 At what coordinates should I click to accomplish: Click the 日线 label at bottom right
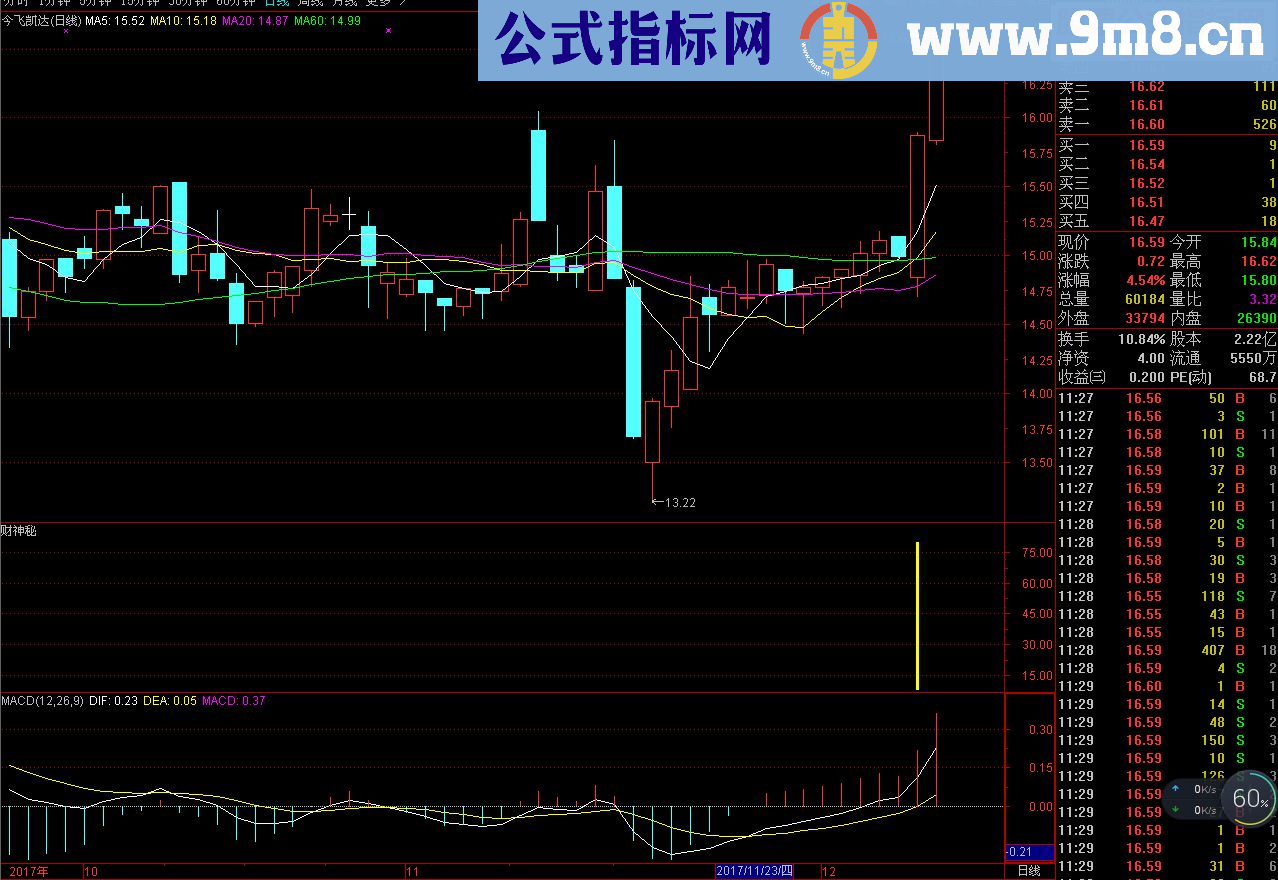point(1029,871)
